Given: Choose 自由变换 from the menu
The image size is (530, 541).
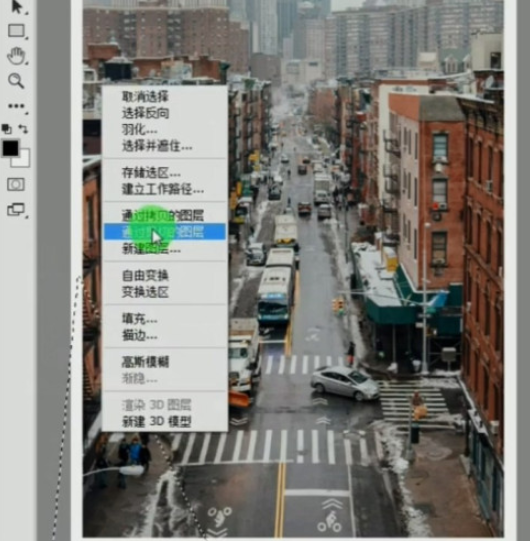Looking at the screenshot, I should (145, 276).
